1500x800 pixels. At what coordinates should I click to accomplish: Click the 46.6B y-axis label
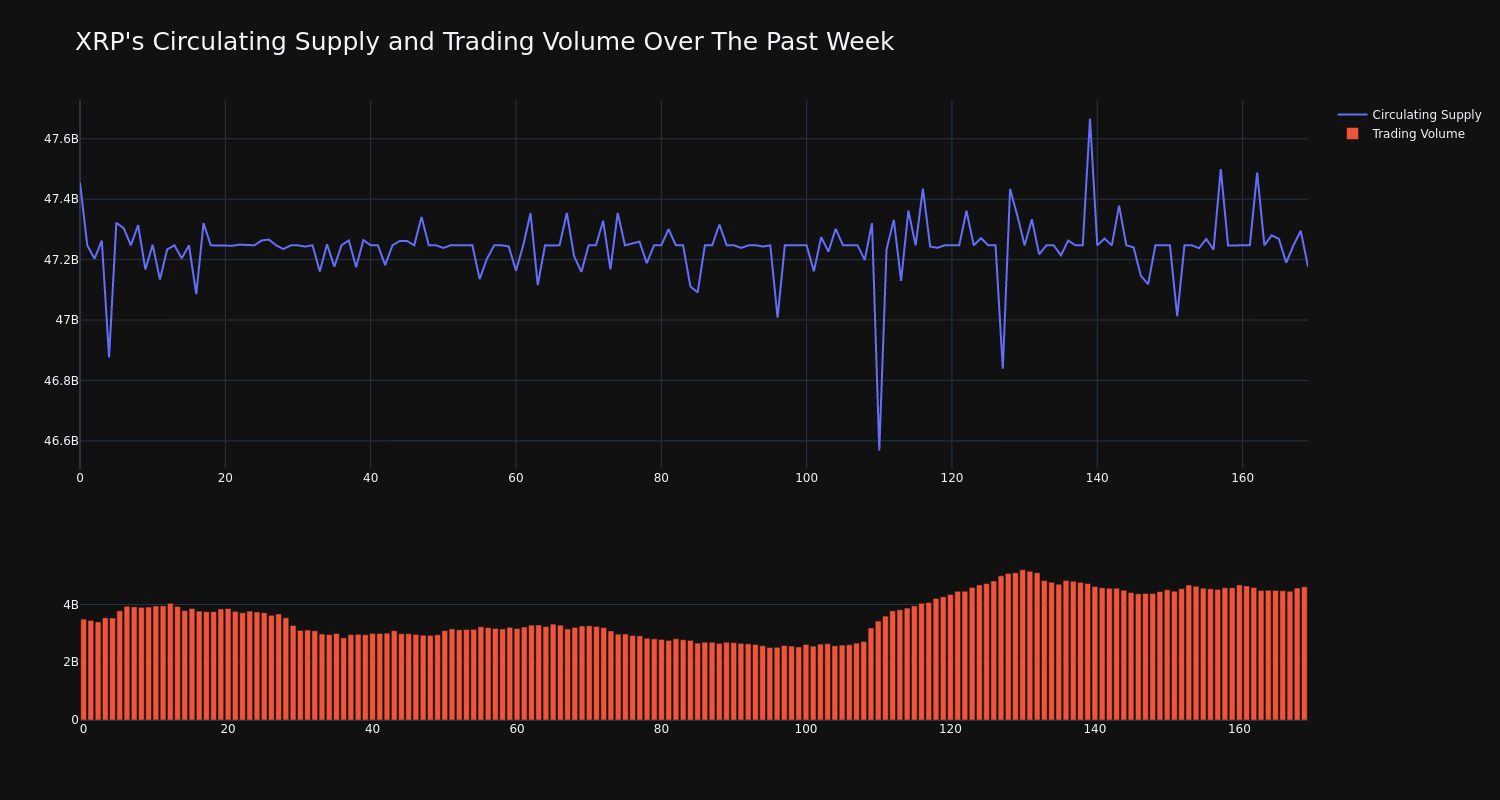click(x=61, y=441)
